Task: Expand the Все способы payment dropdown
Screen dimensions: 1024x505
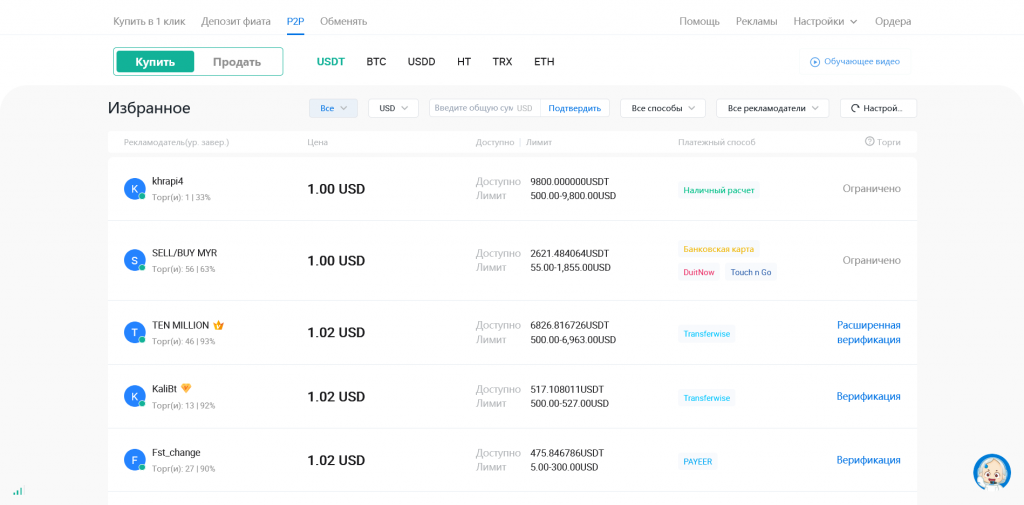Action: 663,108
